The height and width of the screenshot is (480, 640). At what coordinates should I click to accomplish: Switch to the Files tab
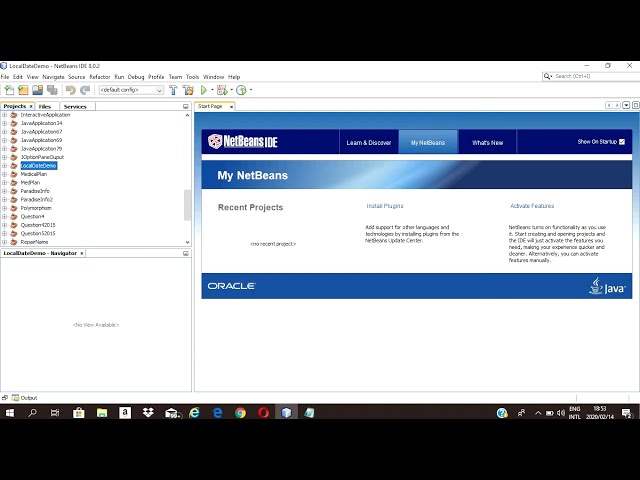pos(45,107)
